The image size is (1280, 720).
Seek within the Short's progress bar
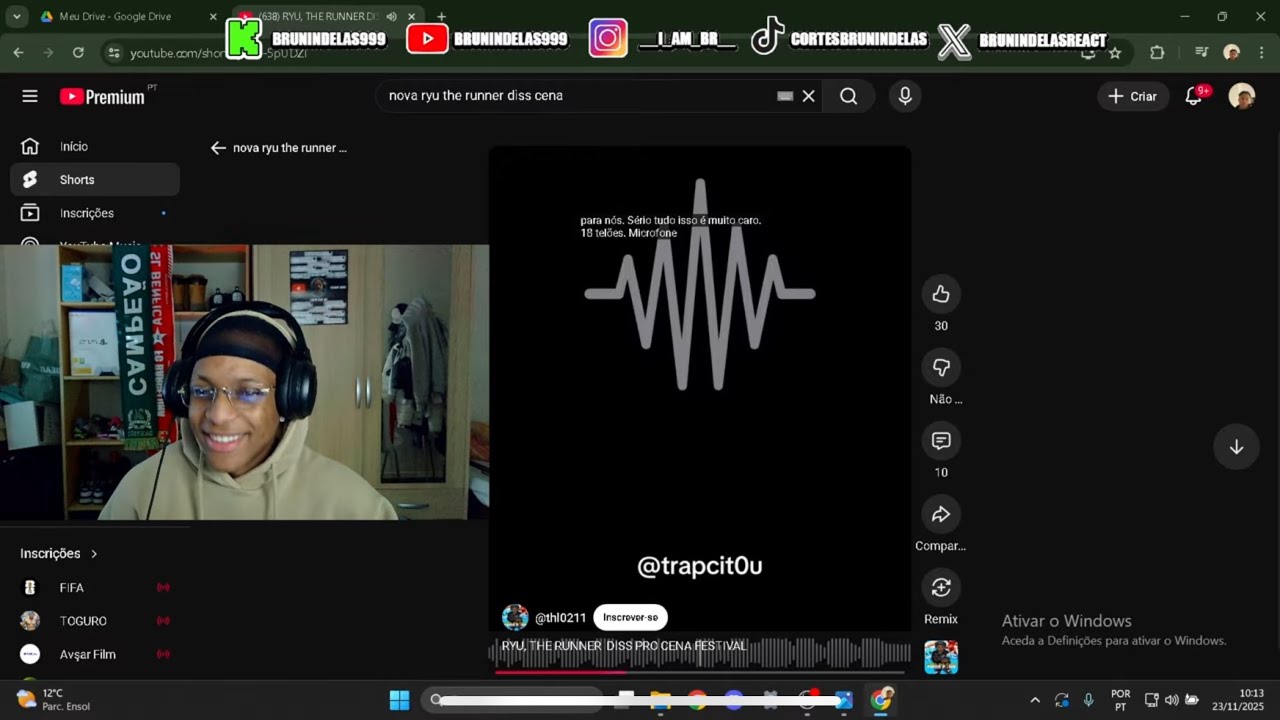(x=700, y=672)
